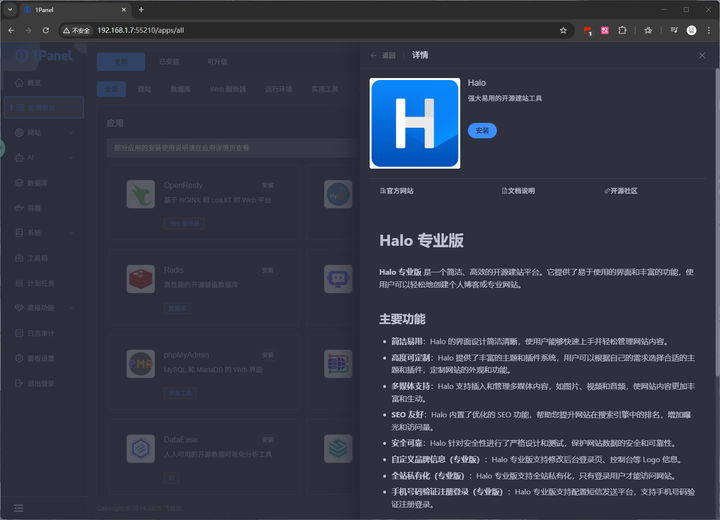Open the 文档说明 link
The height and width of the screenshot is (520, 720).
518,191
